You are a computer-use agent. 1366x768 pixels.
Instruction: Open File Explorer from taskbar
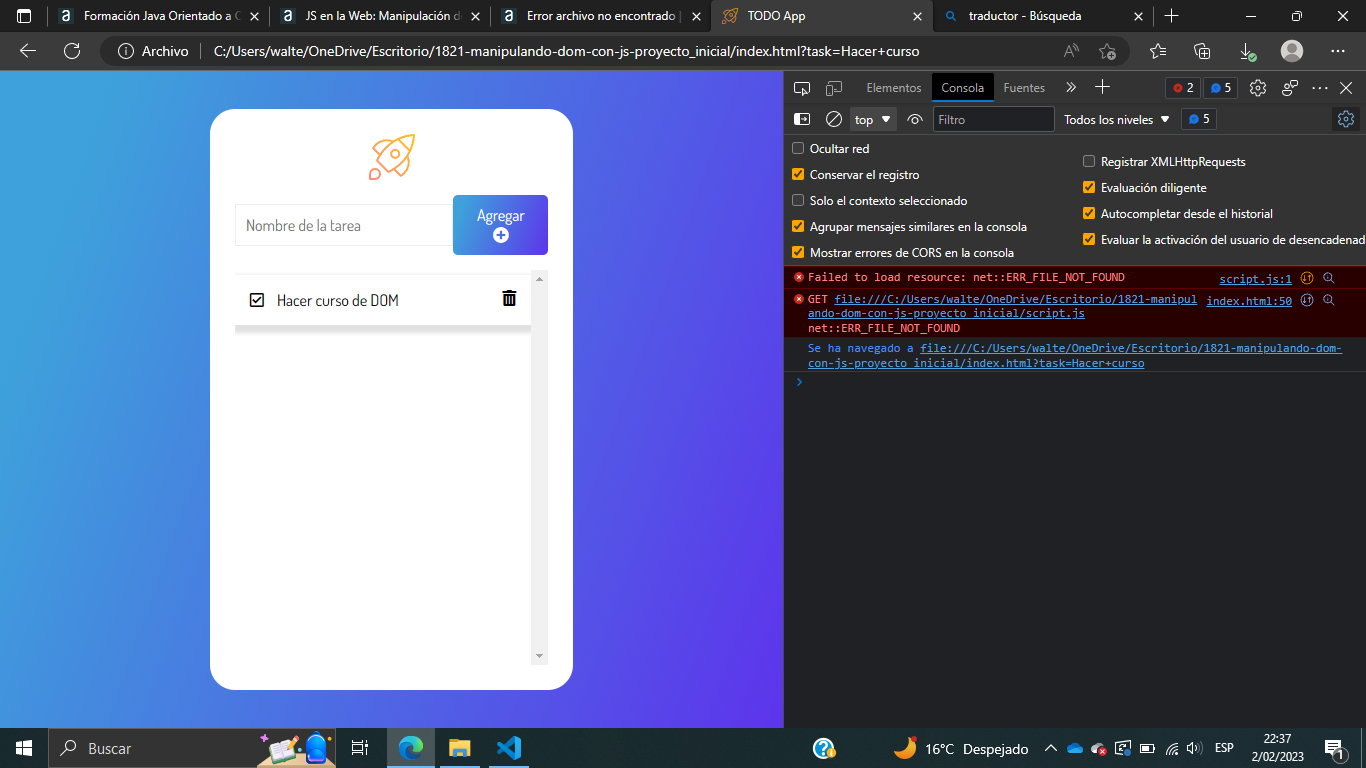pos(459,748)
